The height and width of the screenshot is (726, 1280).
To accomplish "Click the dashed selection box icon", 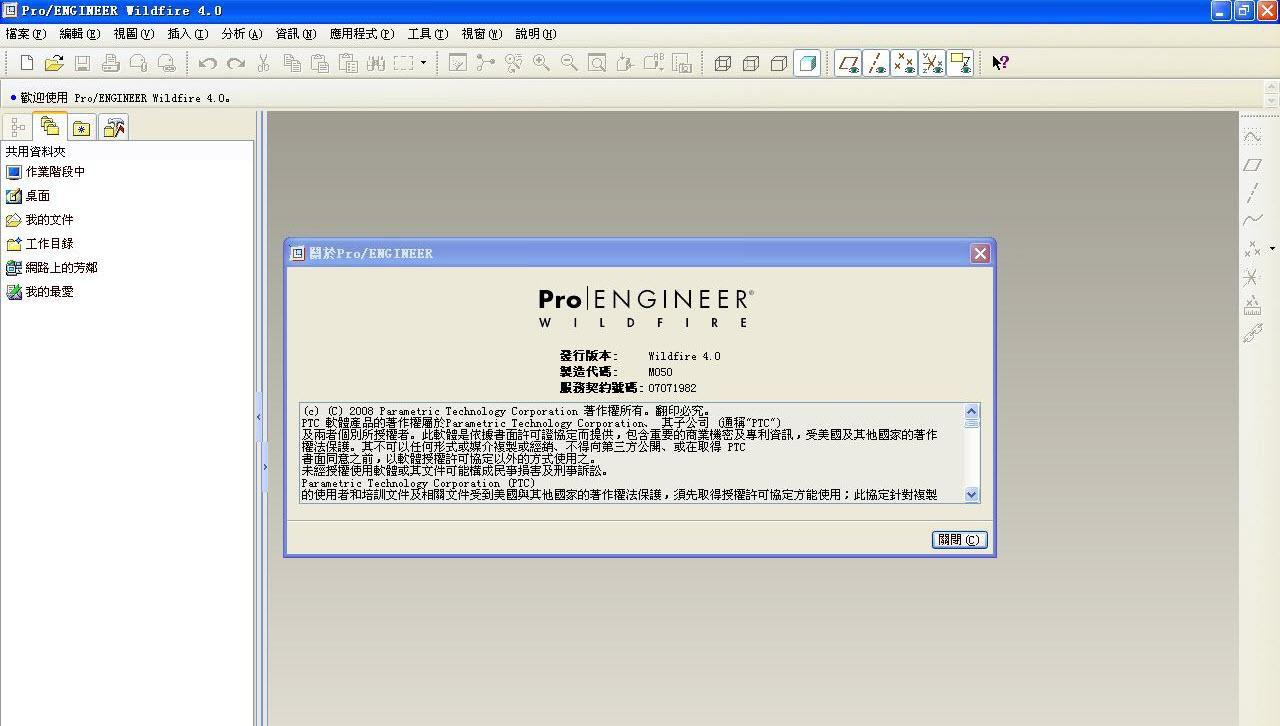I will click(x=403, y=63).
